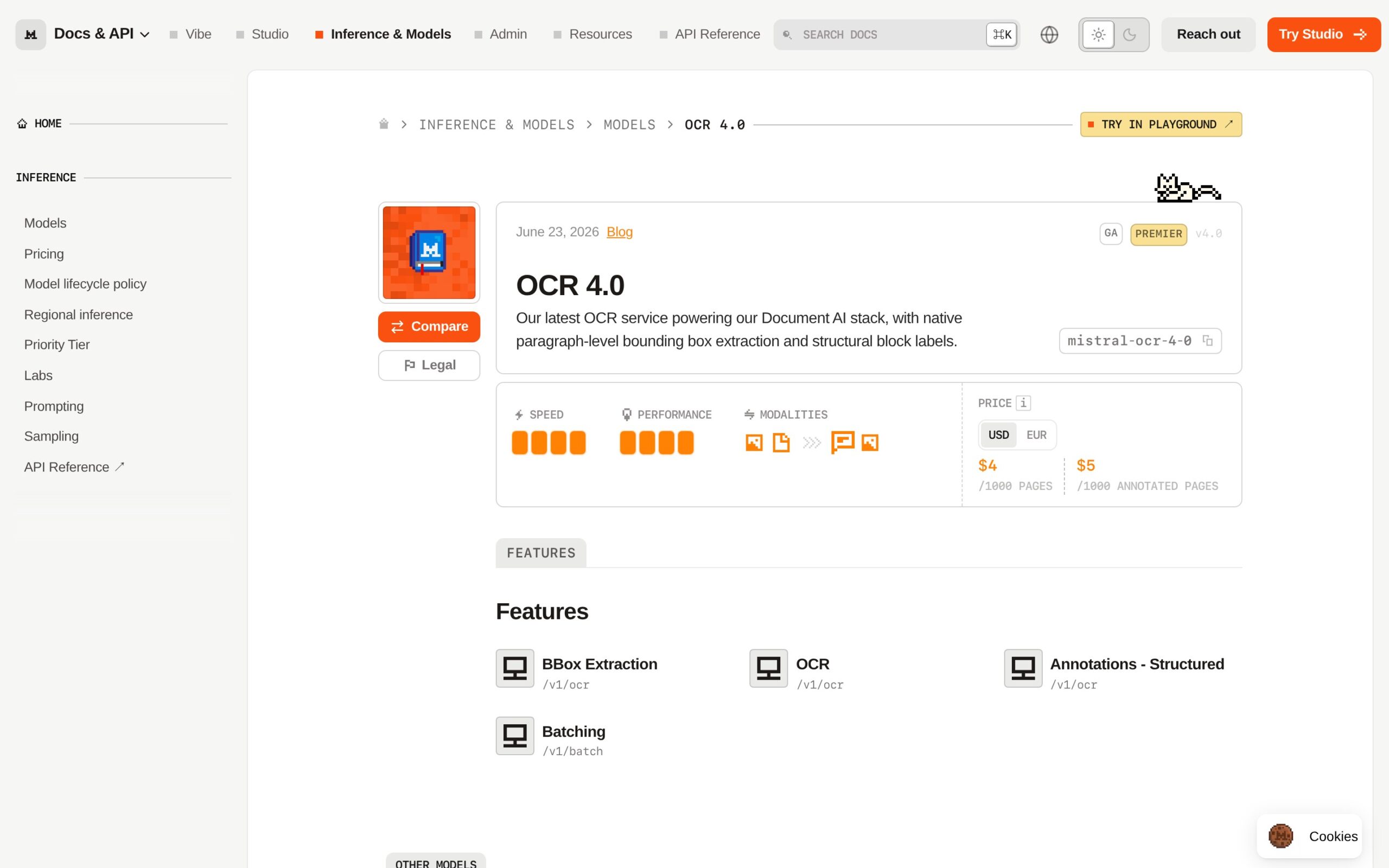The height and width of the screenshot is (868, 1389).
Task: Open the API Reference nav tab
Action: (x=710, y=34)
